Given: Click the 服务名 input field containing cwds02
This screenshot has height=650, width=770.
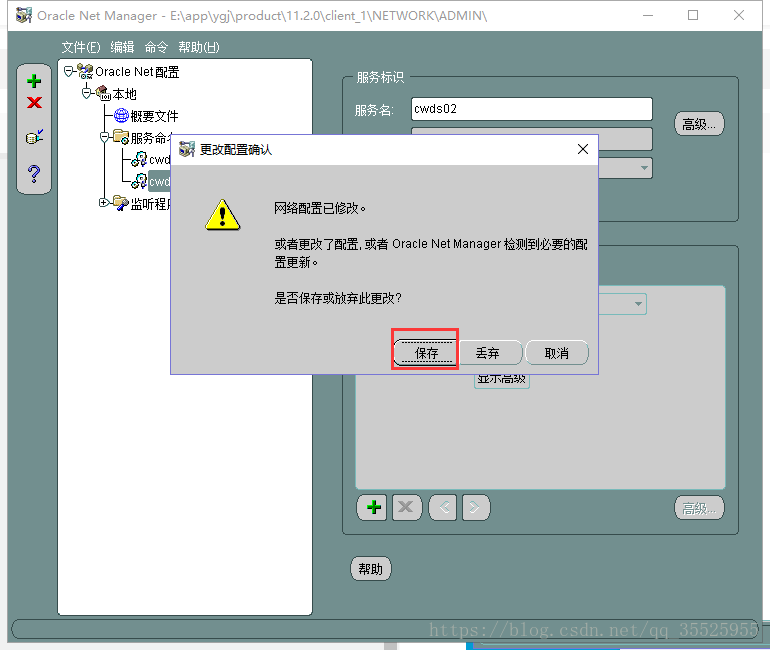Looking at the screenshot, I should tap(532, 108).
